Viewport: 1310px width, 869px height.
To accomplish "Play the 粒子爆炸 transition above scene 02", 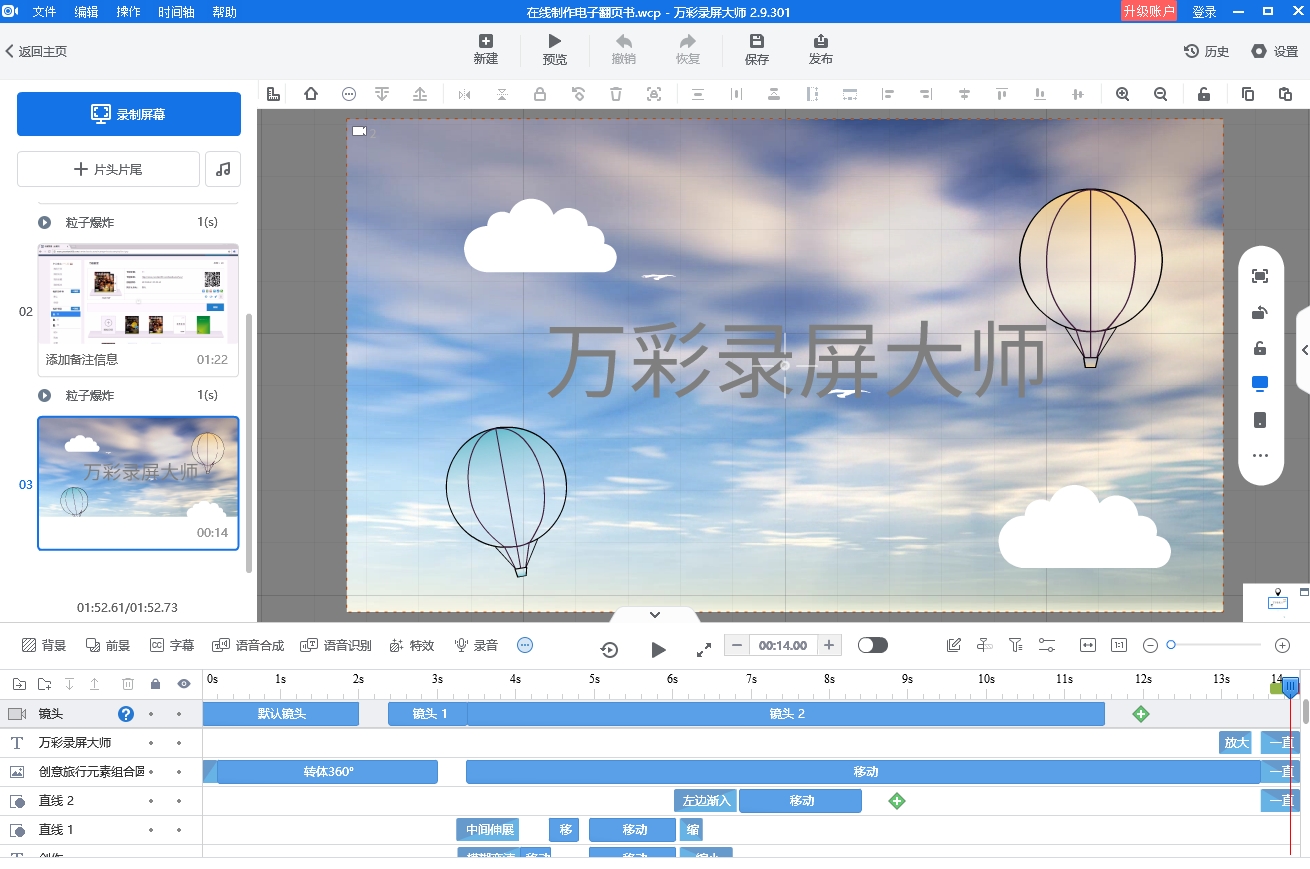I will 44,222.
